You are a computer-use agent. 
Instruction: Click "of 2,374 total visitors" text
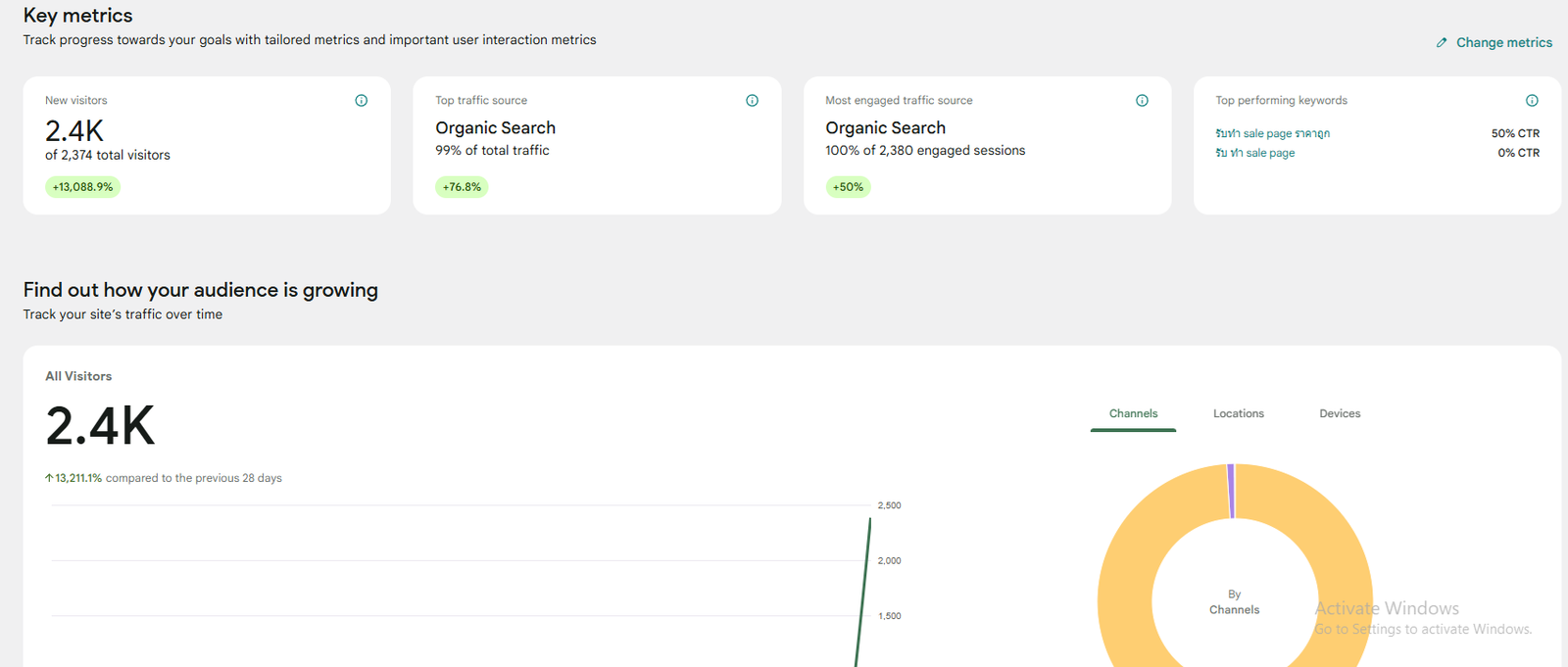pyautogui.click(x=108, y=155)
